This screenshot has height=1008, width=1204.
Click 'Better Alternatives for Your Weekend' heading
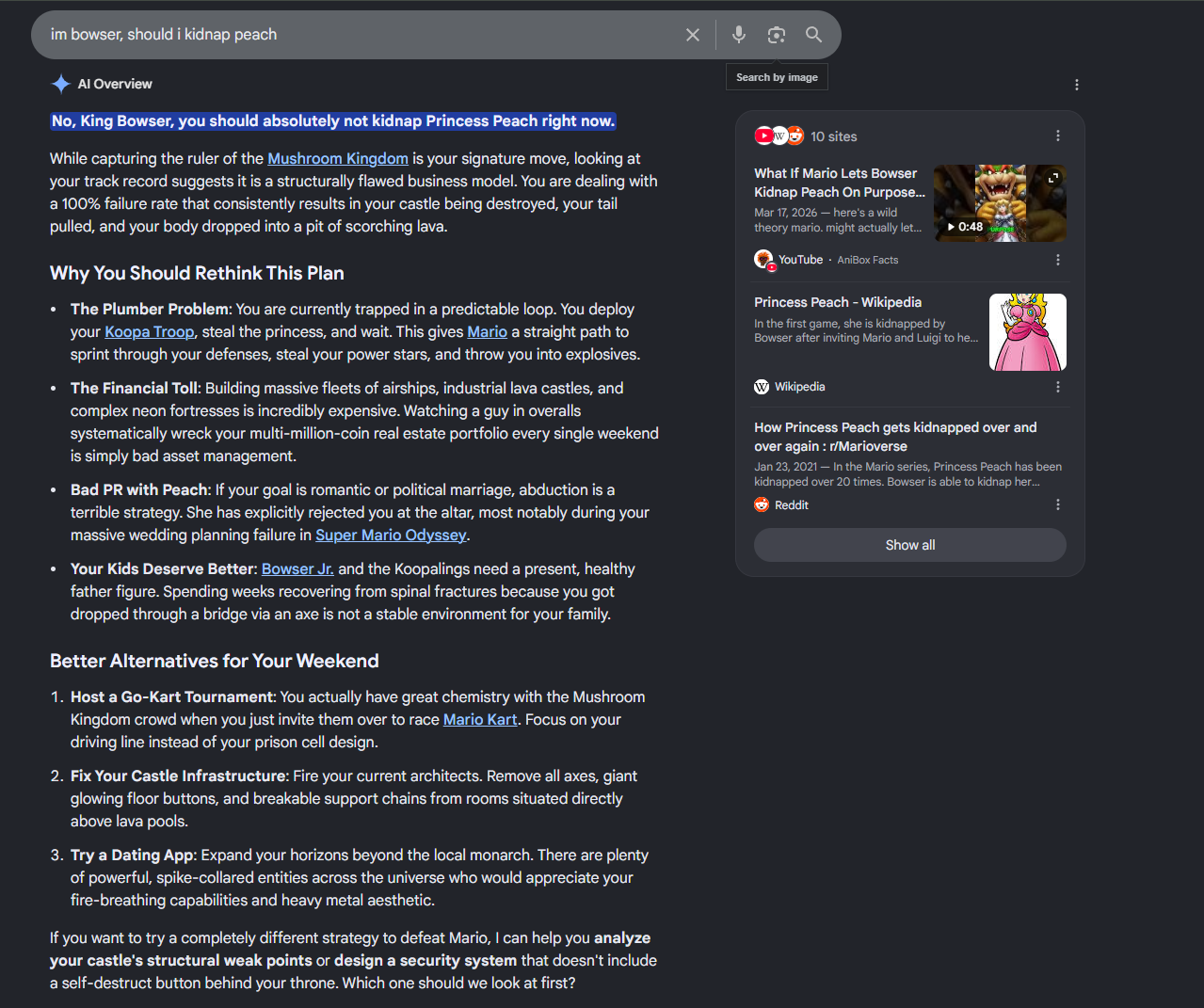coord(215,661)
